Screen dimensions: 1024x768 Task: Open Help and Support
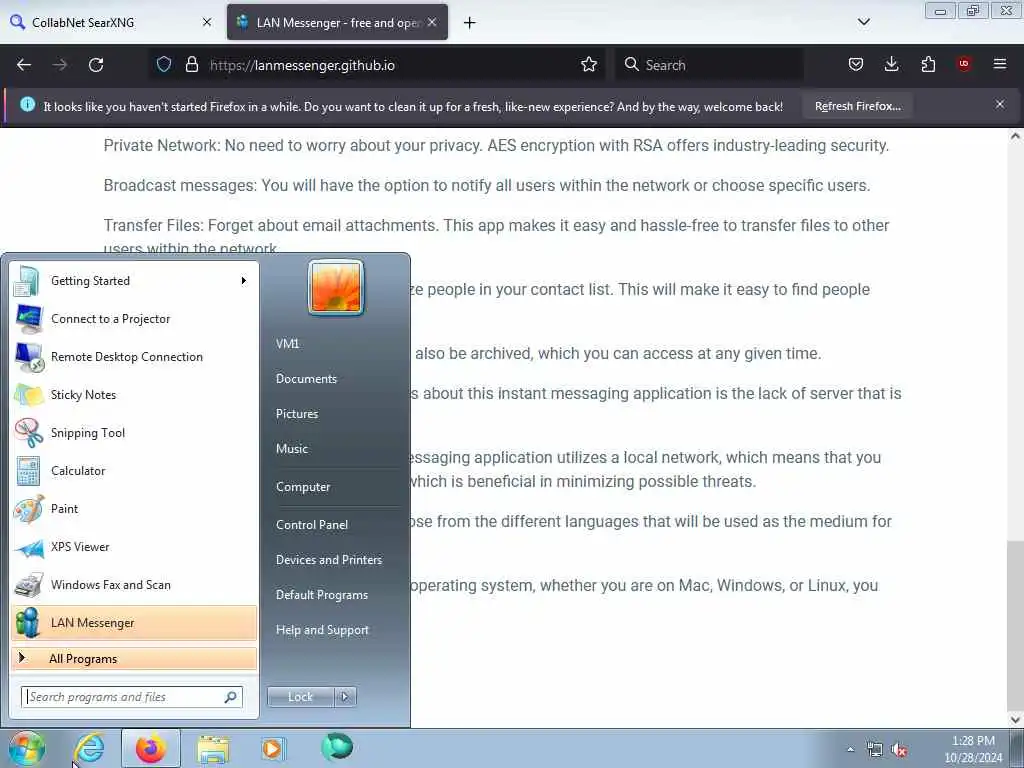[322, 630]
